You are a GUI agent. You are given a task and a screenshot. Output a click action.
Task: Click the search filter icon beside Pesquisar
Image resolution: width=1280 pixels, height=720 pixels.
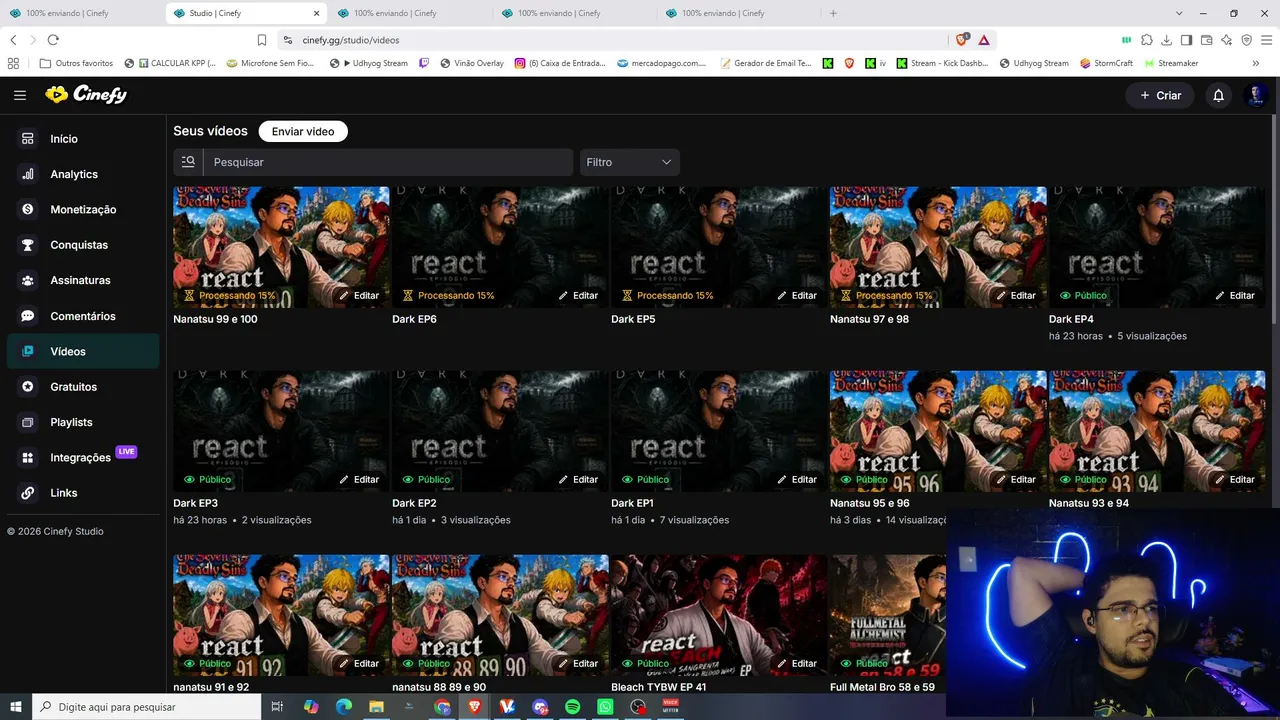(x=188, y=162)
